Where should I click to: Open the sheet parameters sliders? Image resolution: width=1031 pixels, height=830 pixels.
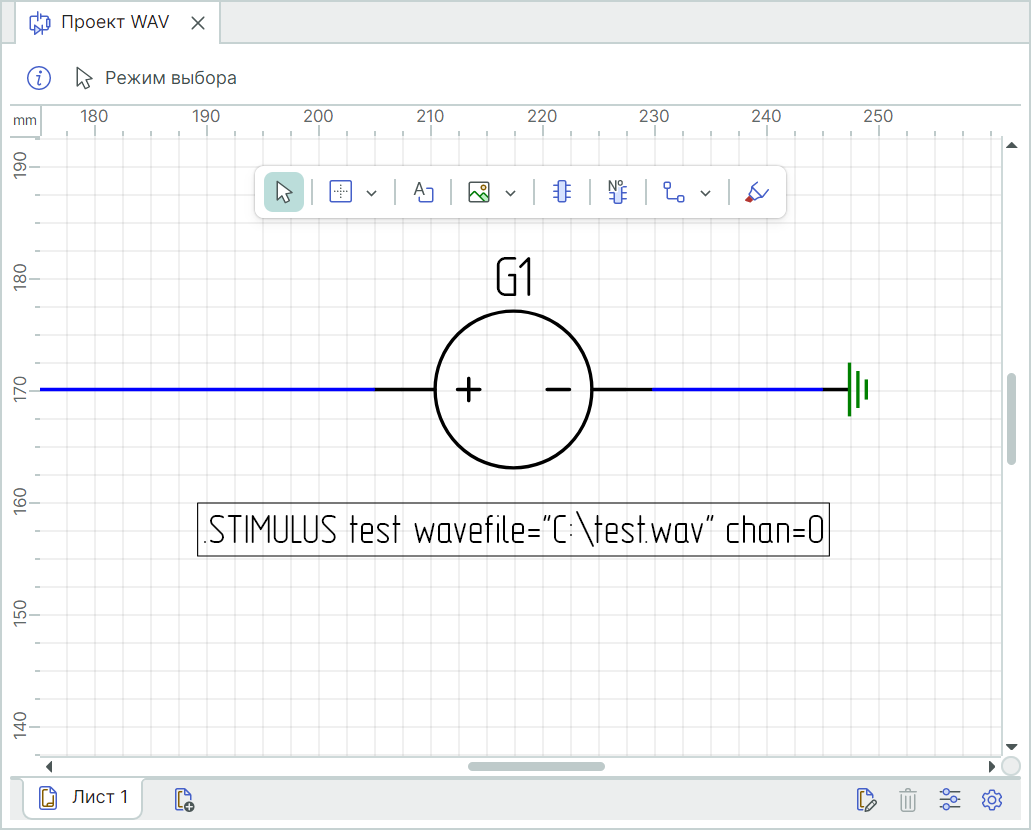[950, 799]
